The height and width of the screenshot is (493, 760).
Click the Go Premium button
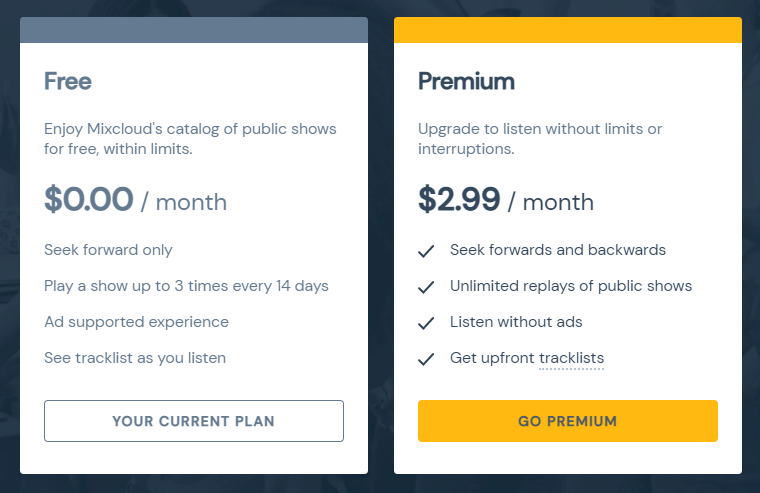(567, 421)
